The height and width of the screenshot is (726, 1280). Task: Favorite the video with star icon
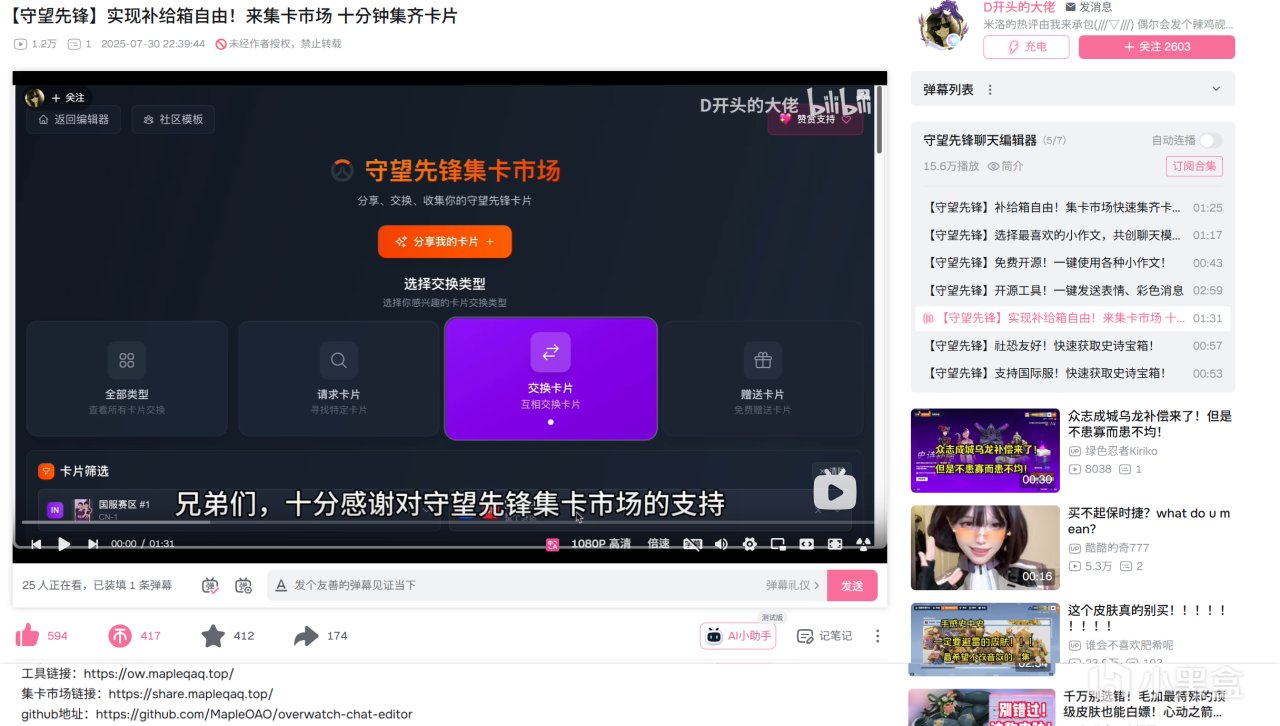coord(213,635)
